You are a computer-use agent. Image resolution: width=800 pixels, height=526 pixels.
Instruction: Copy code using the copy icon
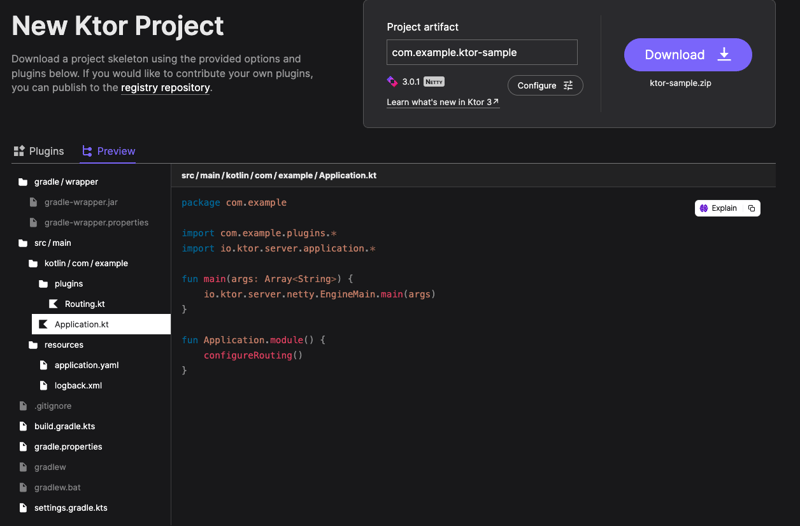pyautogui.click(x=751, y=208)
